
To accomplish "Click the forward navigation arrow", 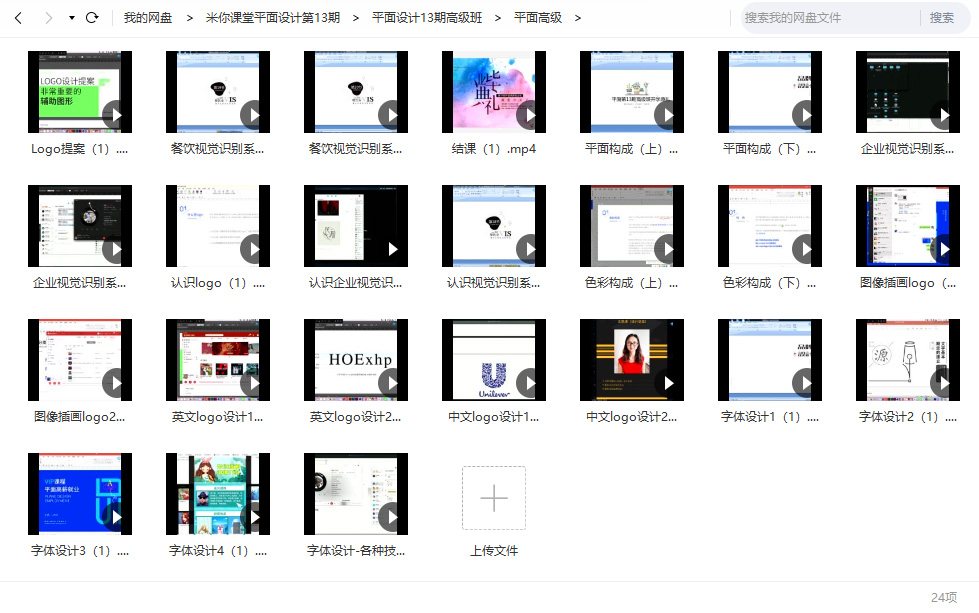I will pos(46,18).
